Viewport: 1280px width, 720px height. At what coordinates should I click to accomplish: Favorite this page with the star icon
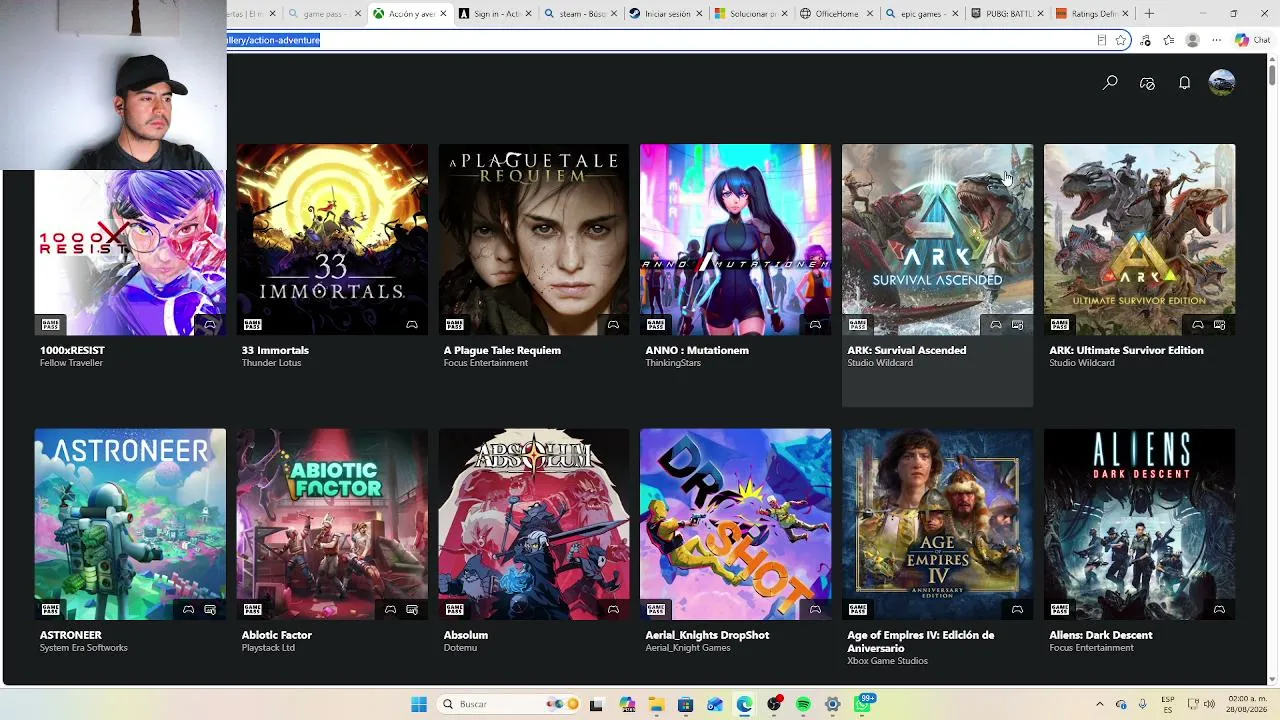pos(1121,40)
